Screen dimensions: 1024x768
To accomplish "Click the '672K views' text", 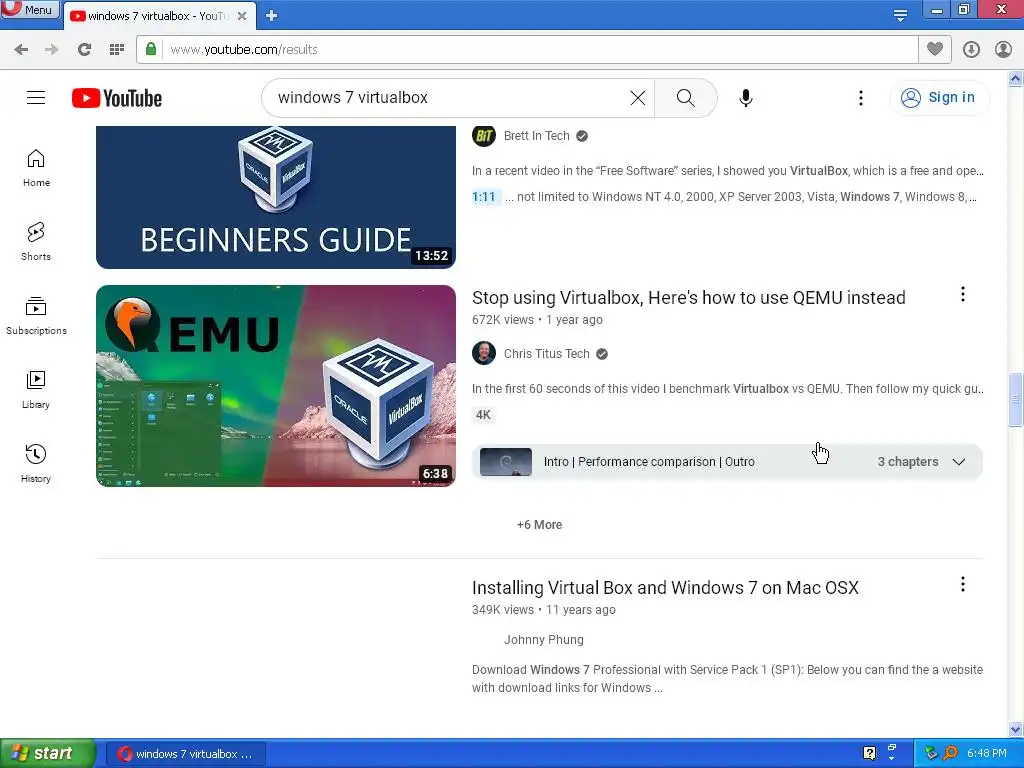I will click(x=503, y=320).
